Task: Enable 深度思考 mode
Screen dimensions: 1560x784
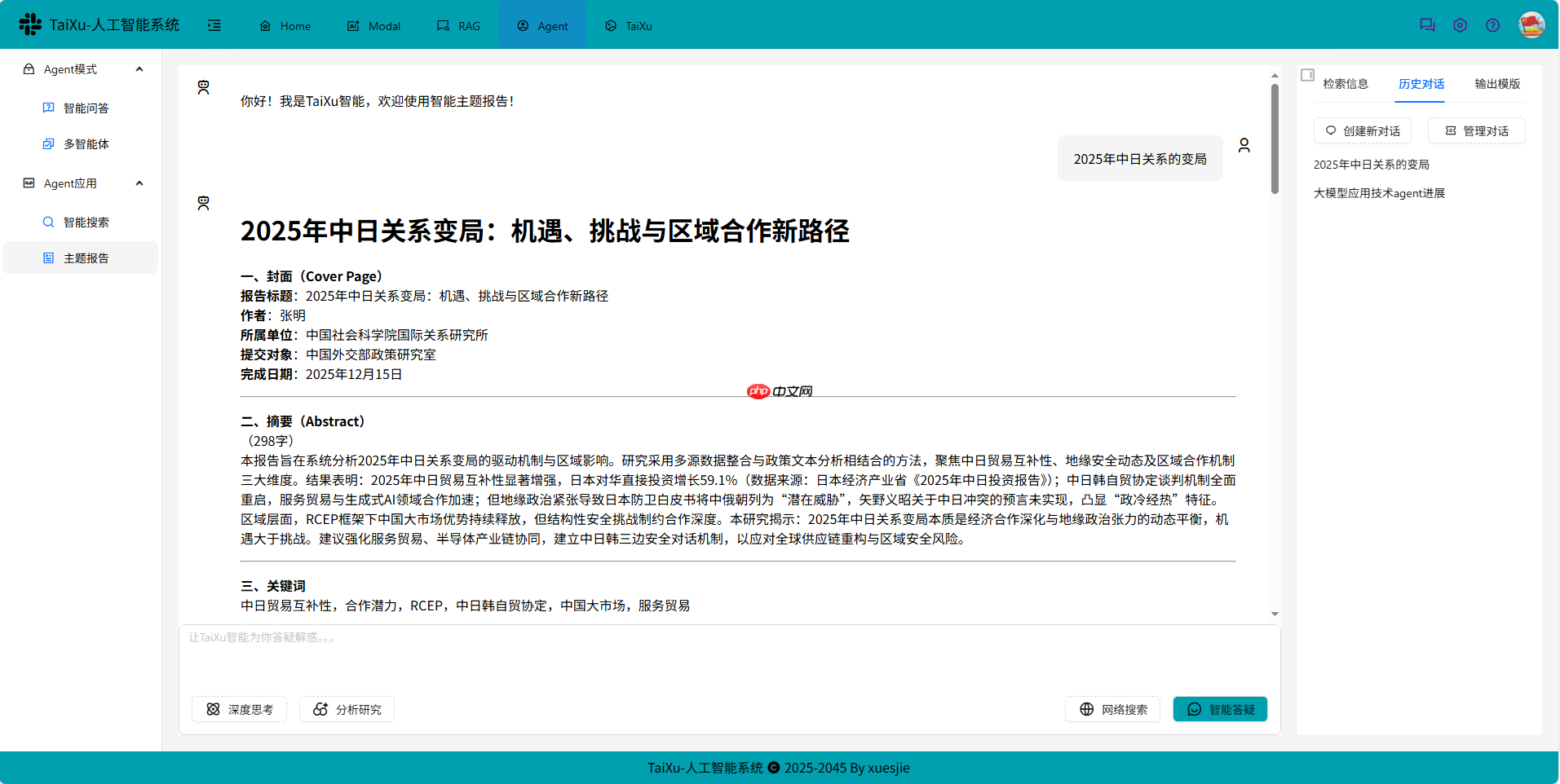Action: point(239,709)
